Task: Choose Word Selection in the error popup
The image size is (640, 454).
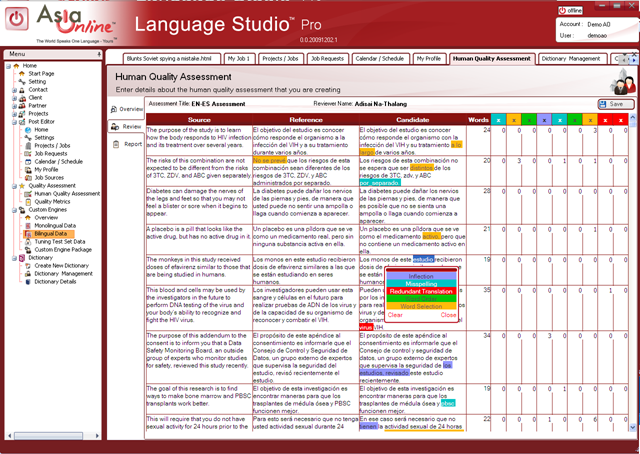Action: [421, 306]
